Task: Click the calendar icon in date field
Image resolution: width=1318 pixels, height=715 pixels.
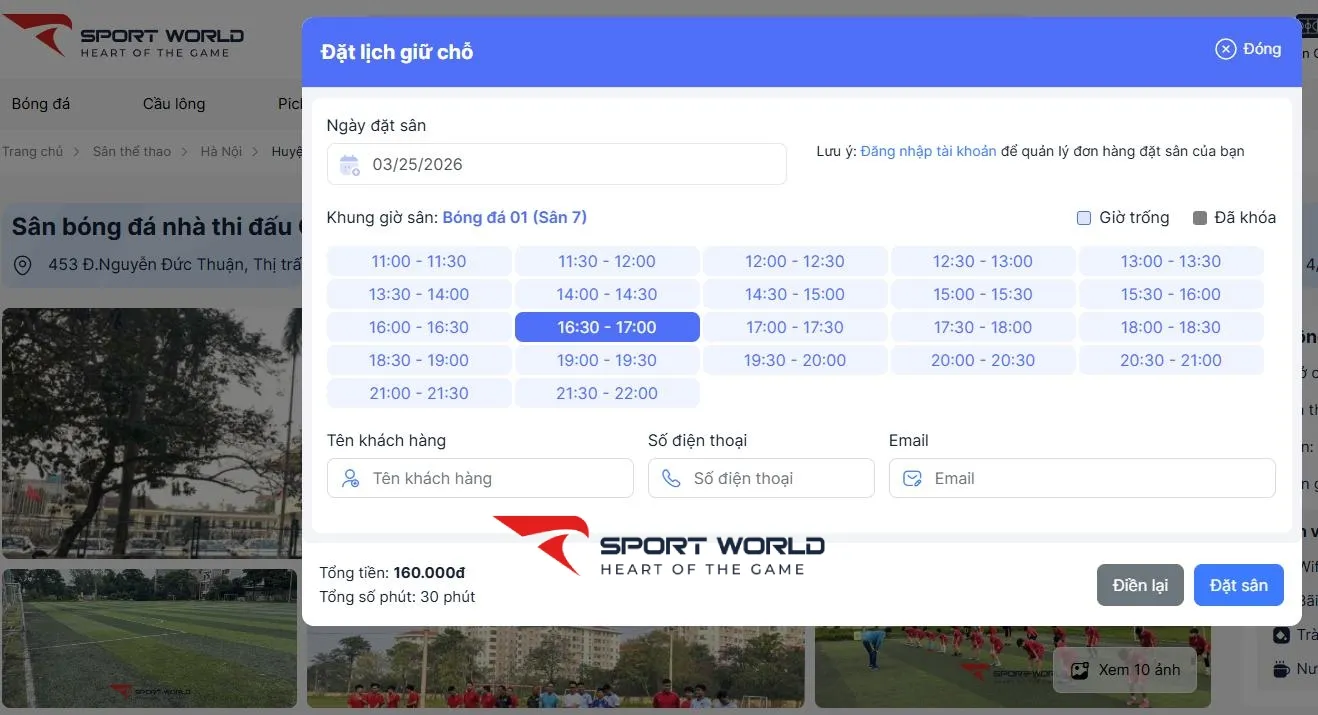Action: pos(349,165)
